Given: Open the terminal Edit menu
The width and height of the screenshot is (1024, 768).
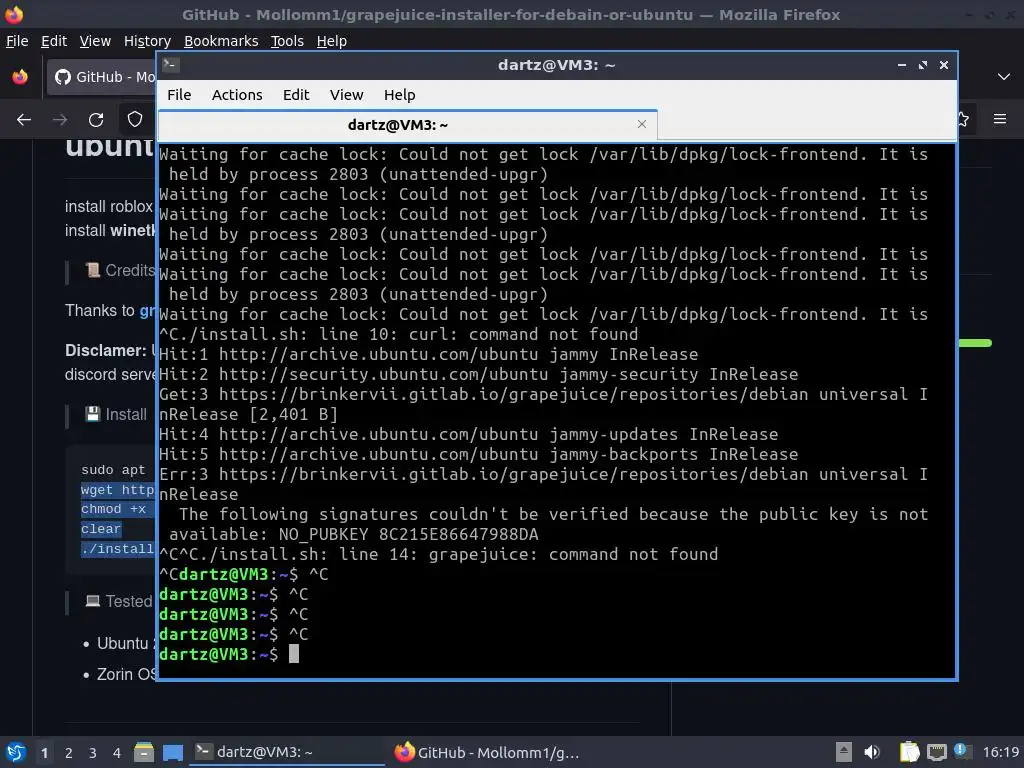Looking at the screenshot, I should [x=296, y=95].
